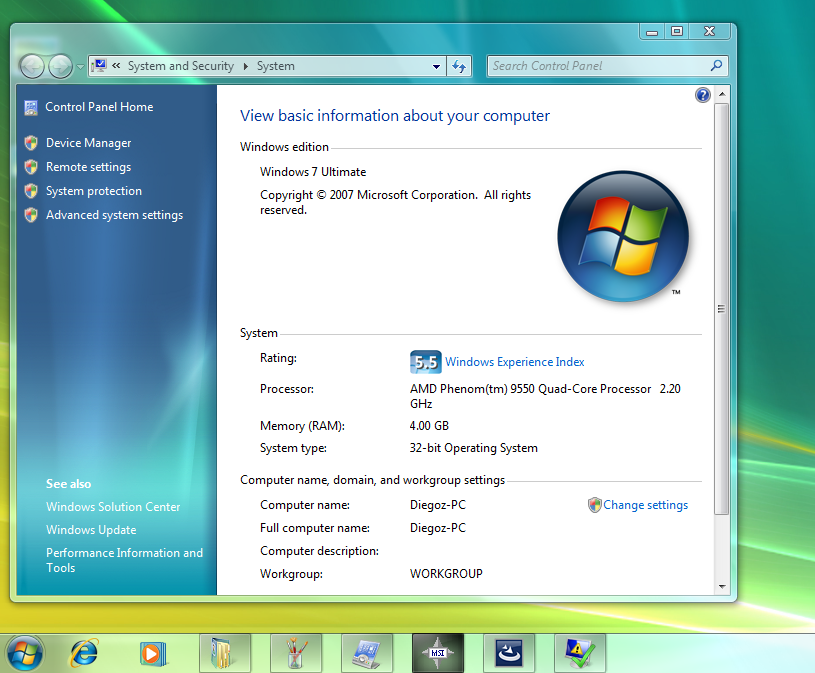
Task: Click the back navigation arrow
Action: click(32, 66)
